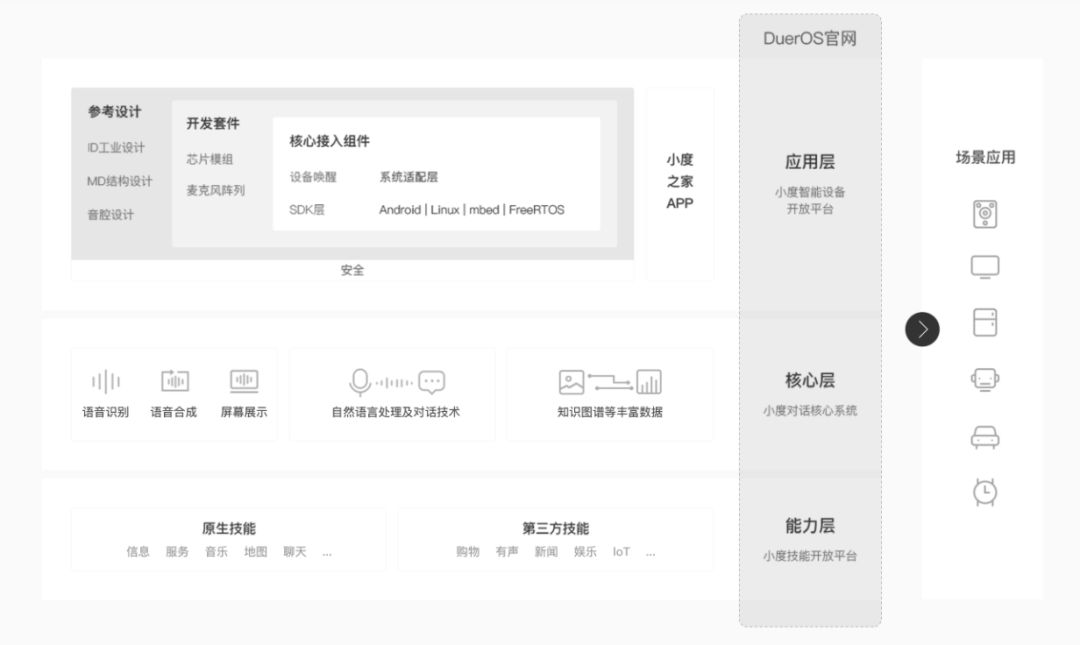
Task: Click the 小度之家 APP box
Action: (x=680, y=183)
